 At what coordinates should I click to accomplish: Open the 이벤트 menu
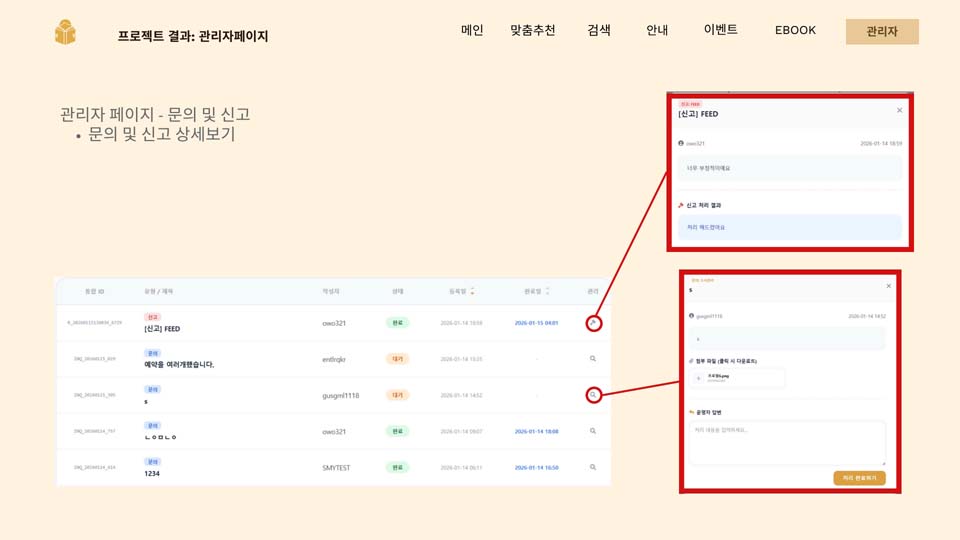720,30
